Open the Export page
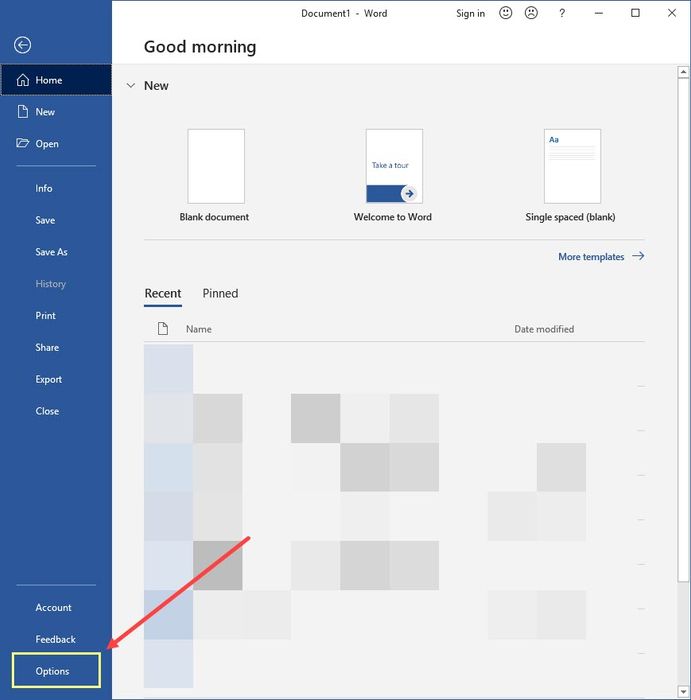The height and width of the screenshot is (700, 691). pos(48,379)
